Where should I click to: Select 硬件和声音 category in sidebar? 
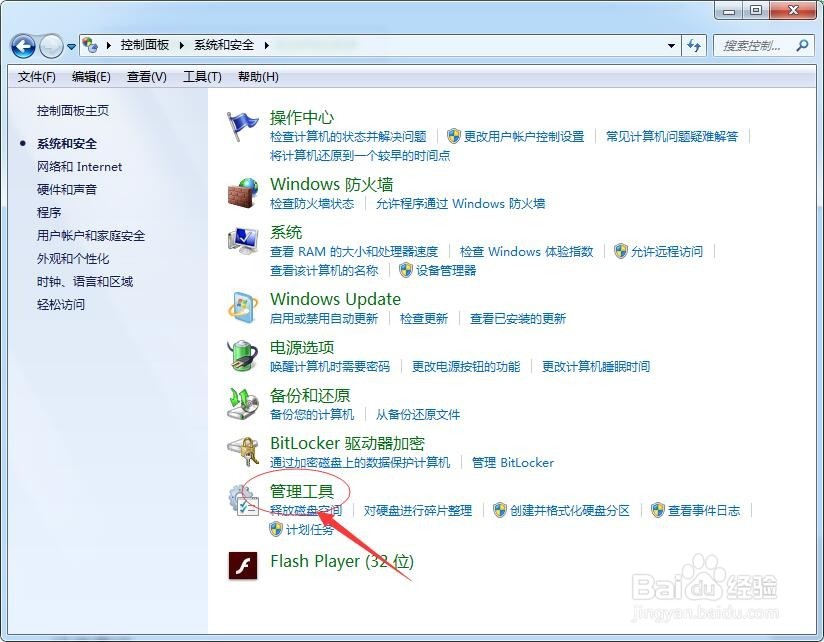(x=67, y=189)
